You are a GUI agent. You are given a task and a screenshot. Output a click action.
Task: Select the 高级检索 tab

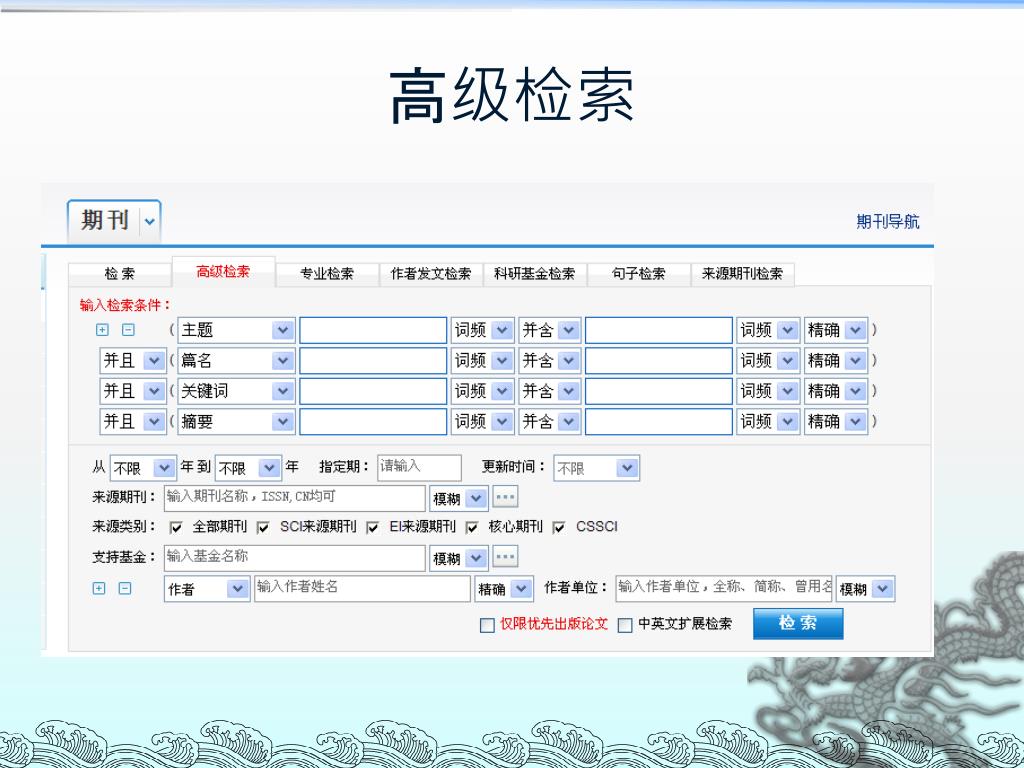pyautogui.click(x=223, y=272)
